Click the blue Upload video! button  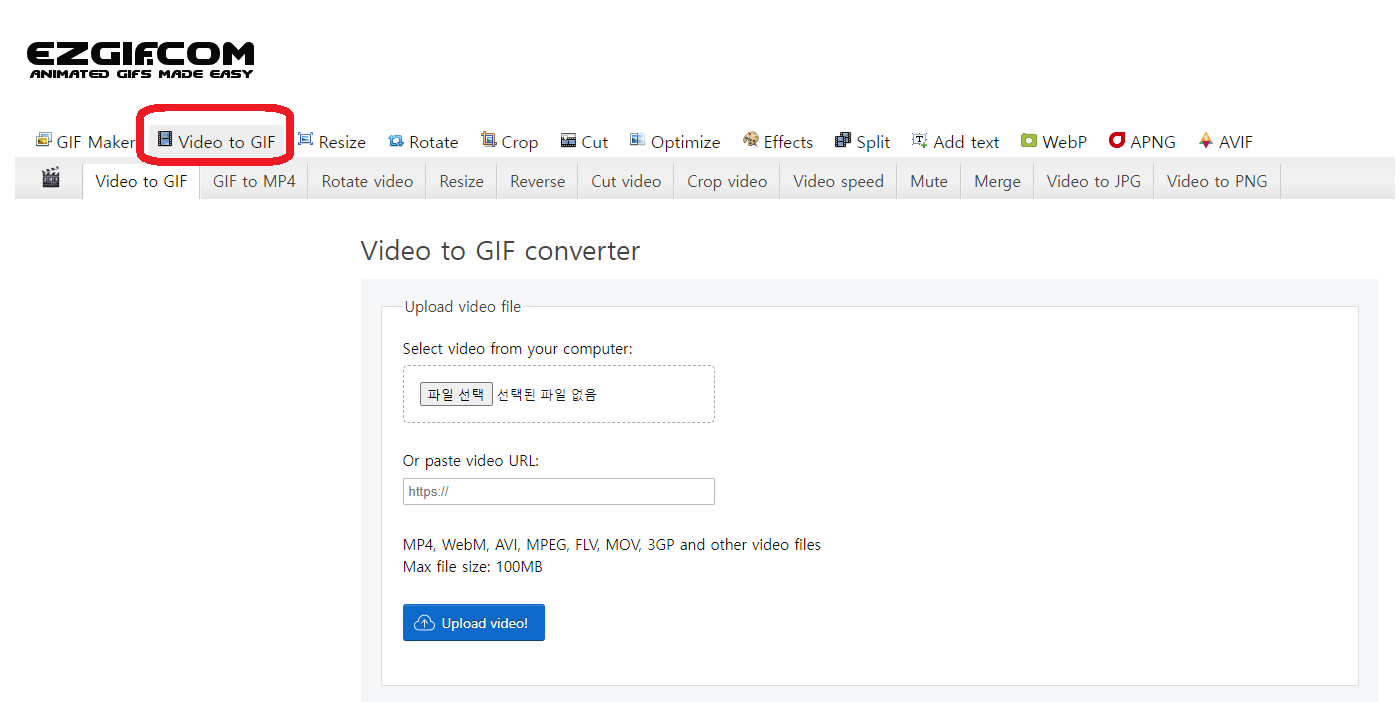pyautogui.click(x=474, y=623)
